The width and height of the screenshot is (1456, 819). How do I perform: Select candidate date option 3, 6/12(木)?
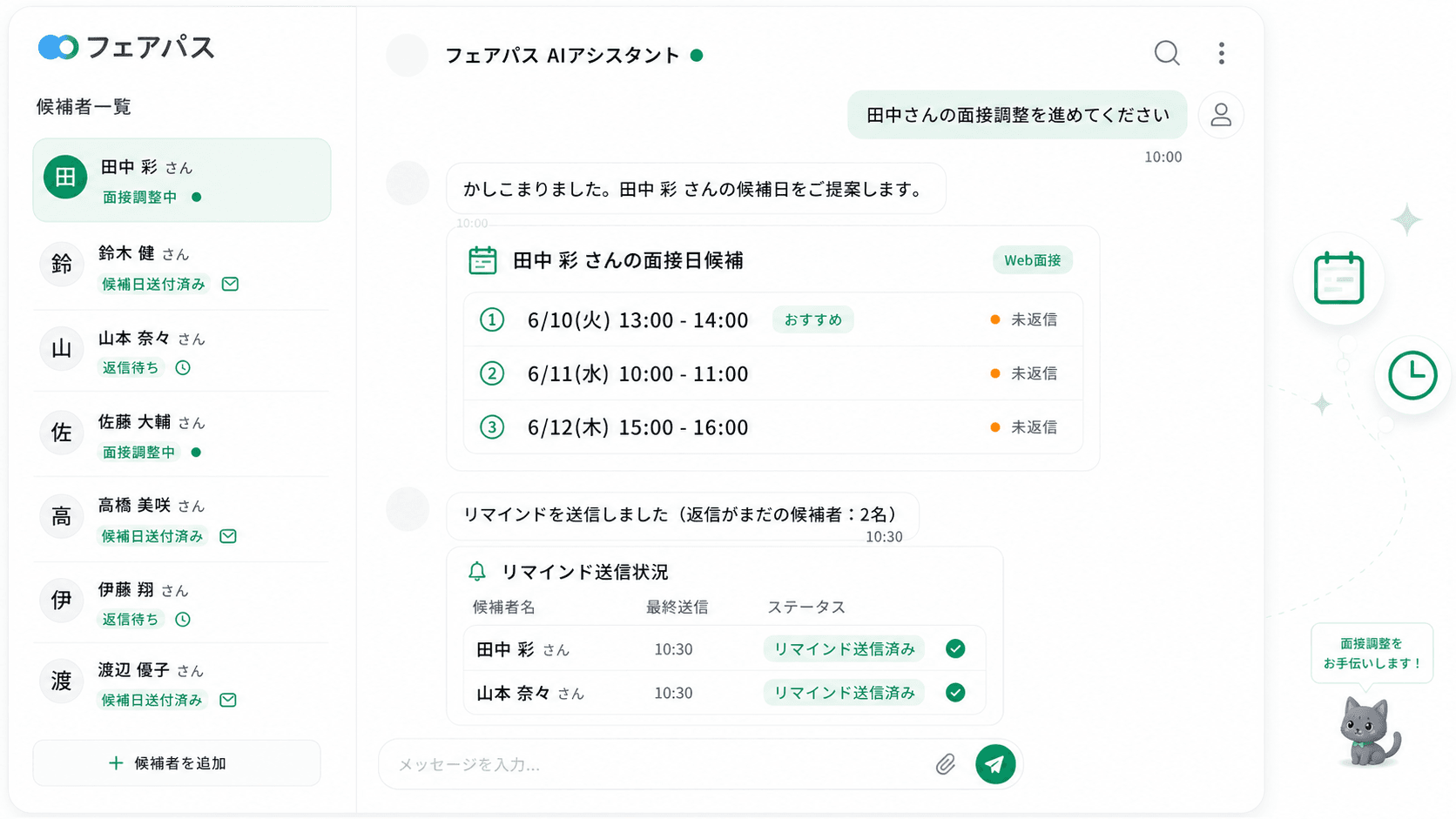click(x=773, y=427)
